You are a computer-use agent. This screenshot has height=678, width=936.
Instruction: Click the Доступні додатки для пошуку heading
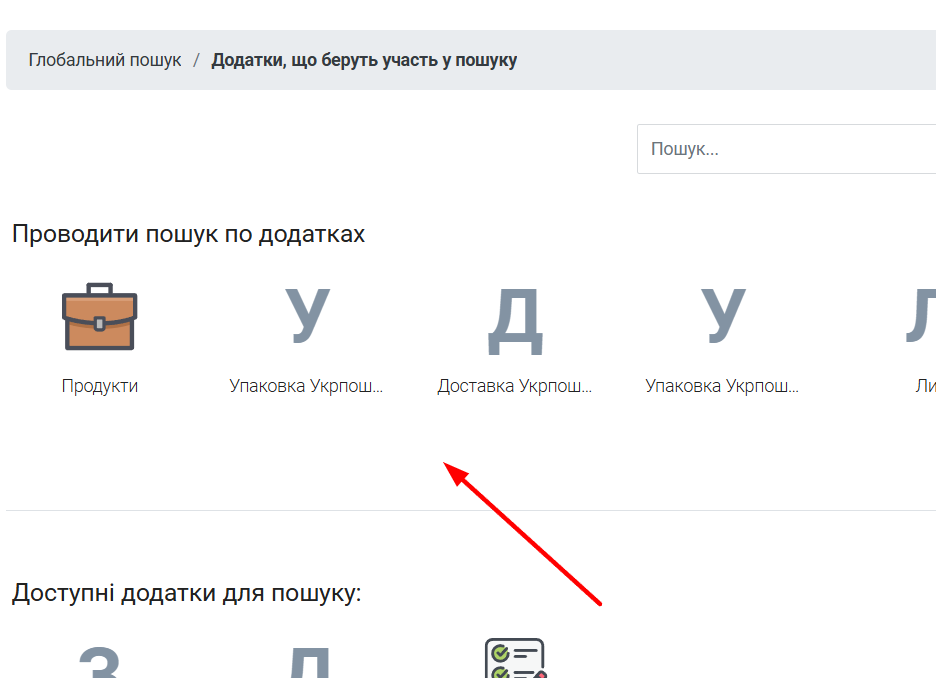[x=187, y=593]
